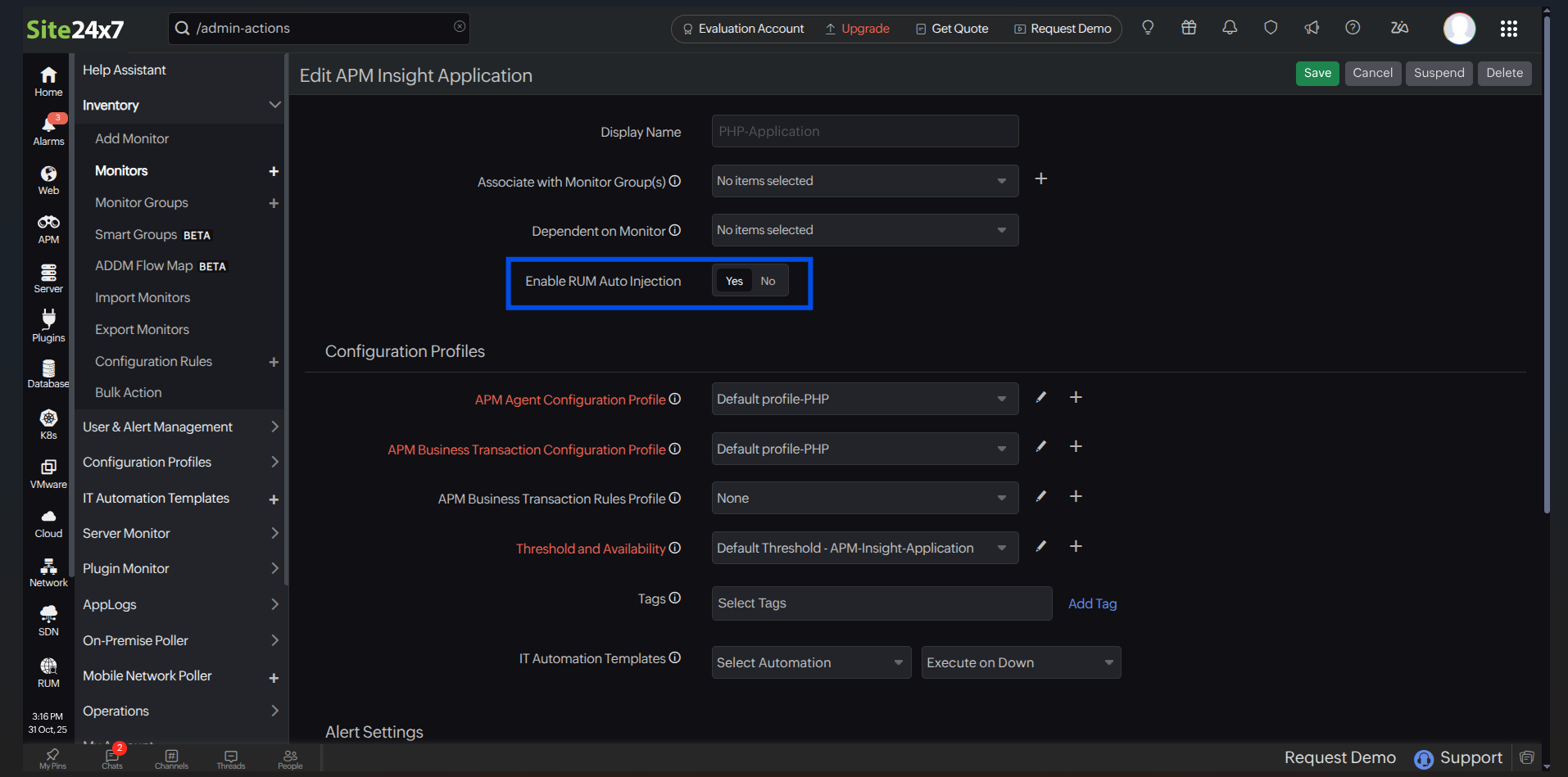Go to the RUM section via sidebar icon
Image resolution: width=1568 pixels, height=777 pixels.
click(48, 671)
